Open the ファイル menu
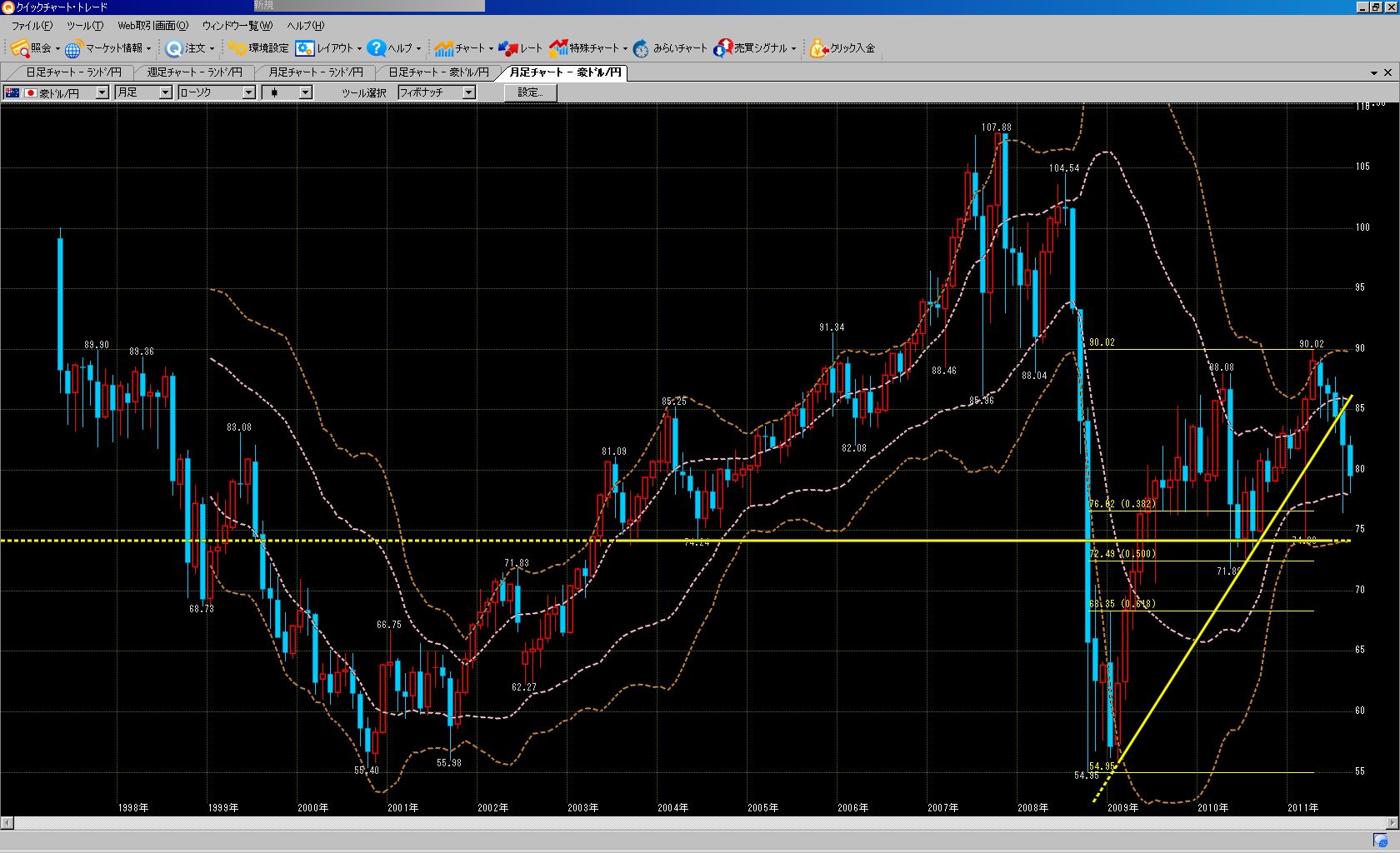The width and height of the screenshot is (1400, 853). 32,26
